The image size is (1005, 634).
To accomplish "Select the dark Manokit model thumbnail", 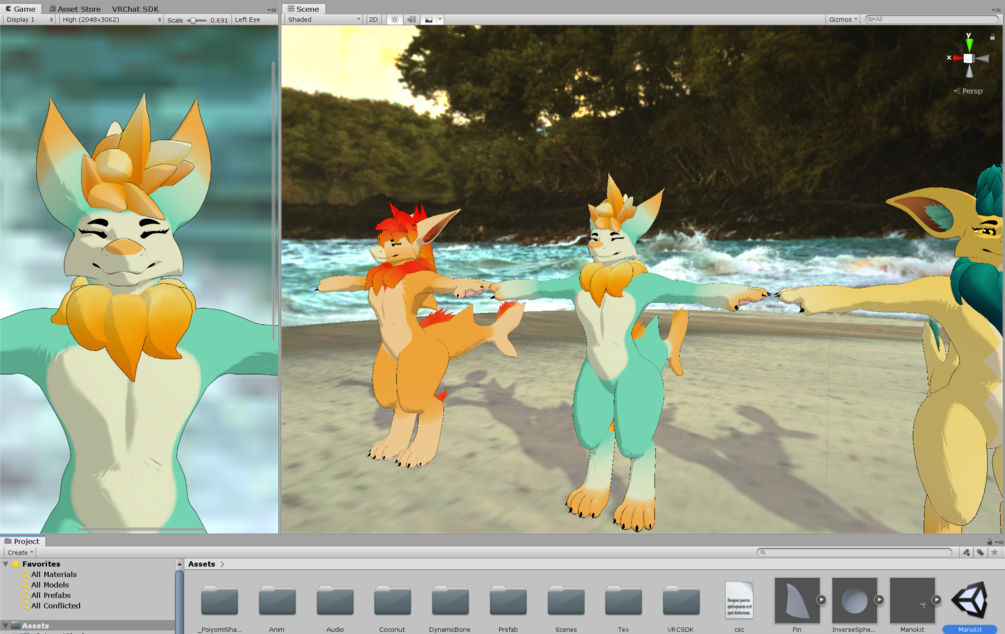I will [912, 601].
